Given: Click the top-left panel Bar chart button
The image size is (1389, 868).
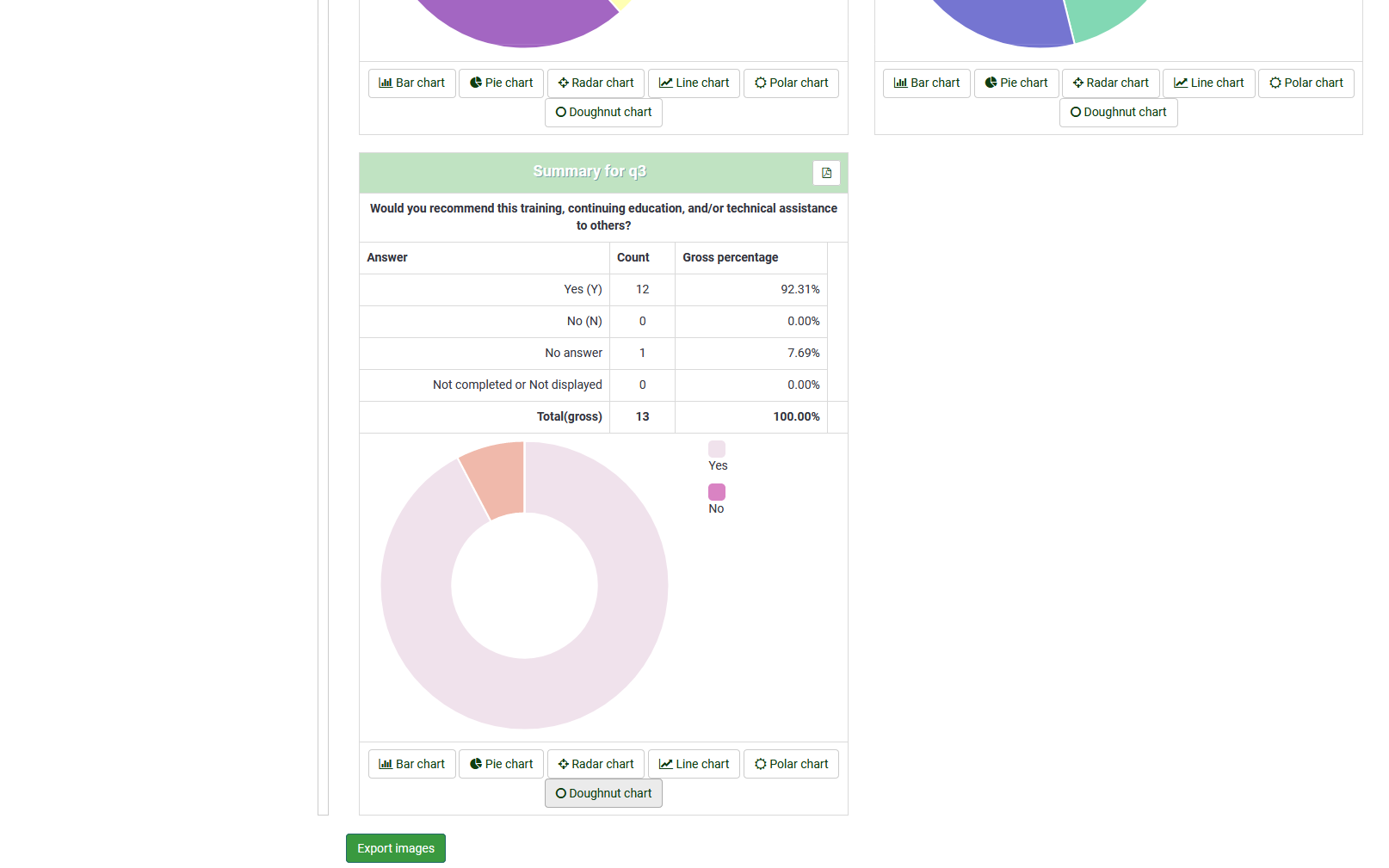Looking at the screenshot, I should (x=412, y=83).
